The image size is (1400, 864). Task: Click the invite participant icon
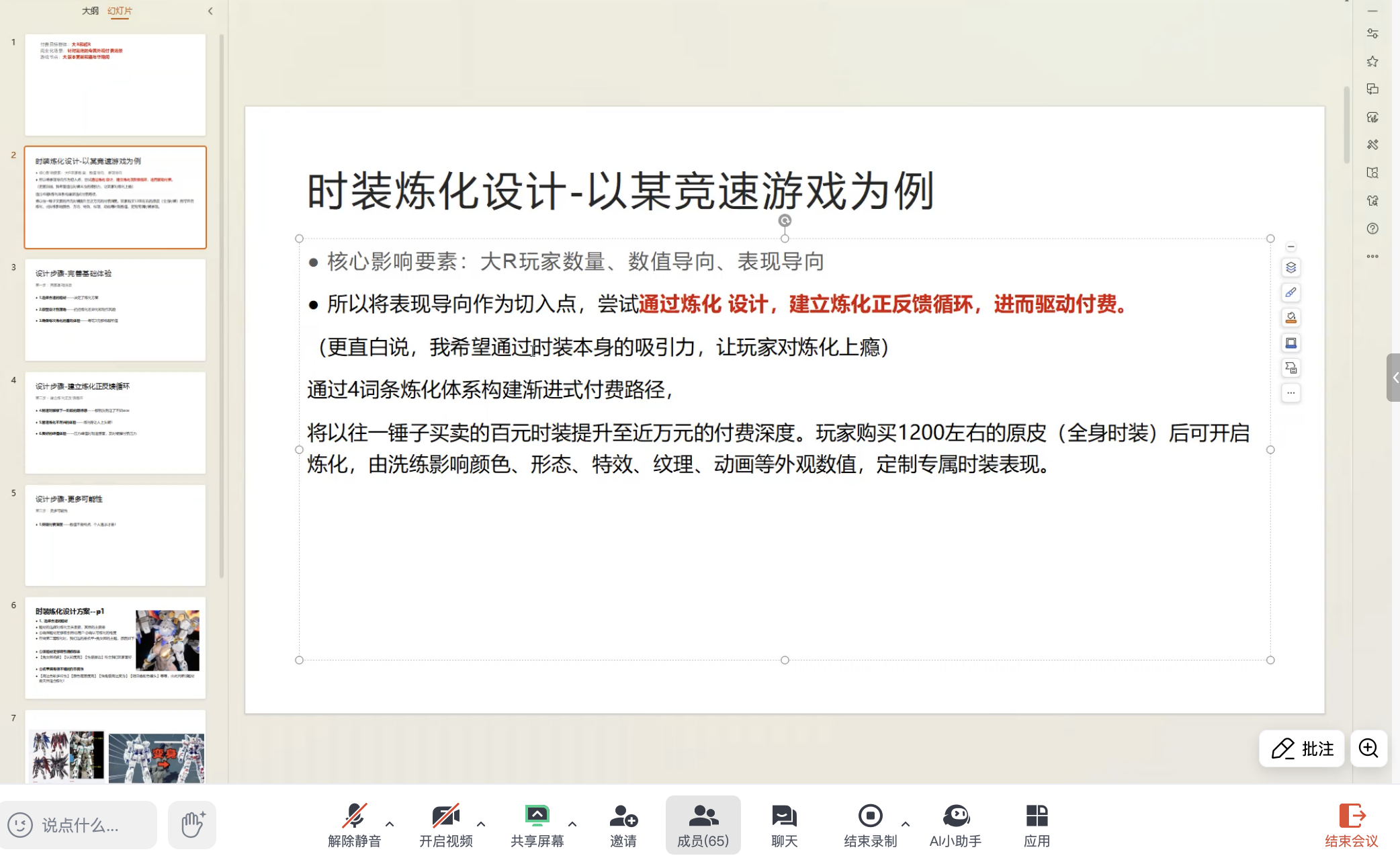point(623,824)
